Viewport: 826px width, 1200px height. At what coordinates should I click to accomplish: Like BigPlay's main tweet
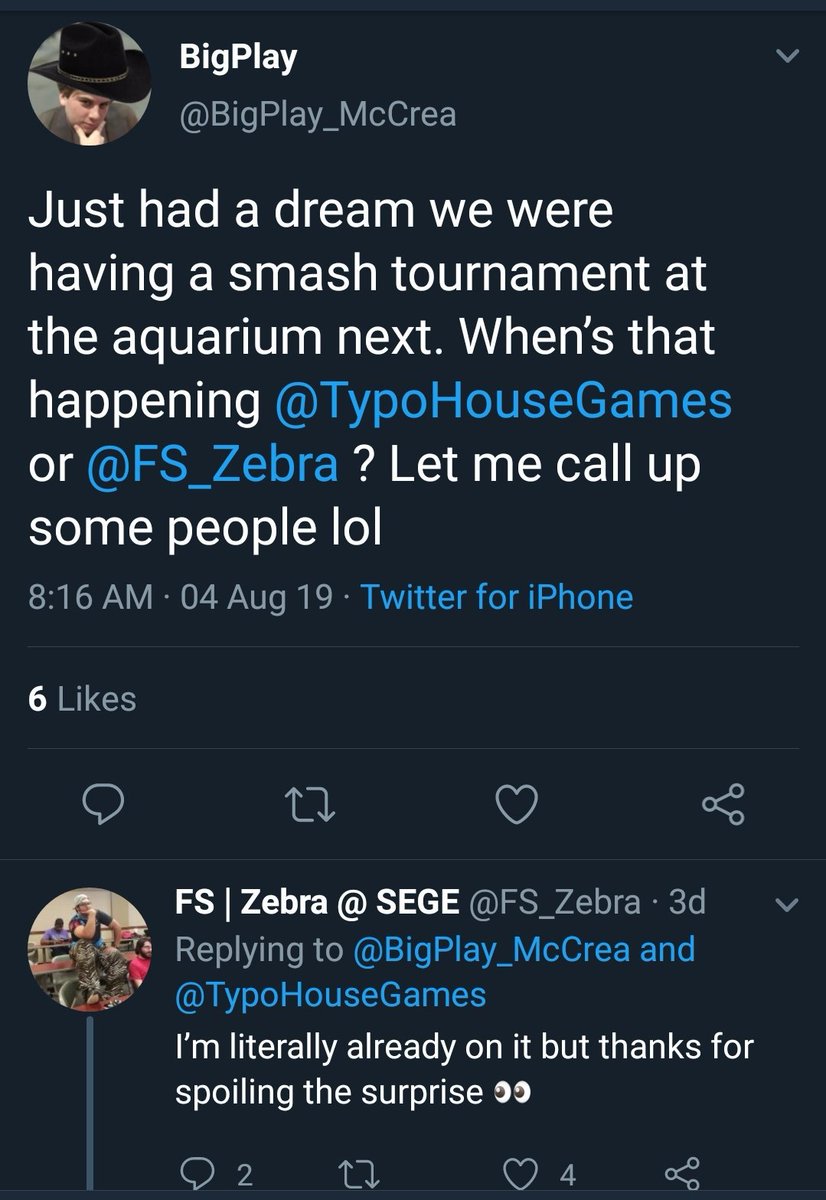(518, 803)
